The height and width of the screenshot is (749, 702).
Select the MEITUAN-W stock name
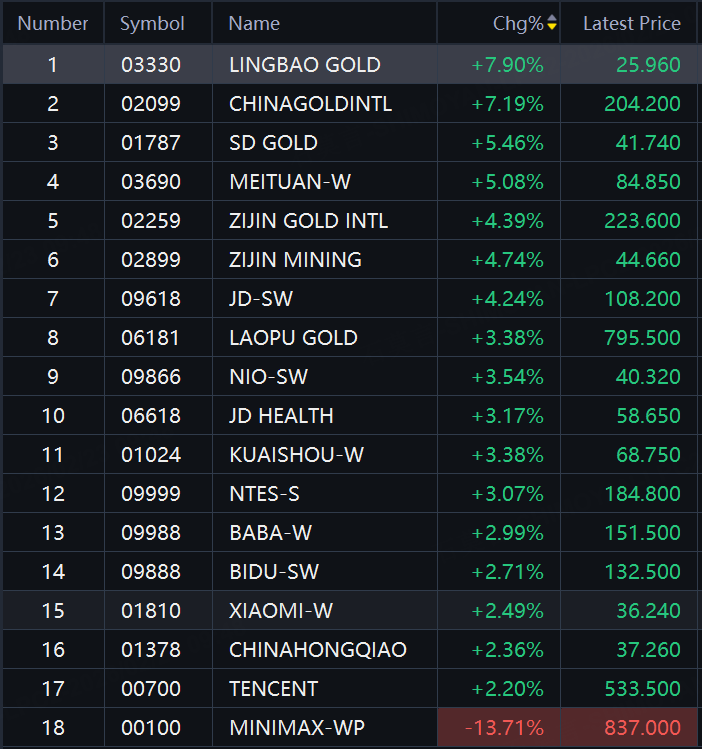point(290,182)
